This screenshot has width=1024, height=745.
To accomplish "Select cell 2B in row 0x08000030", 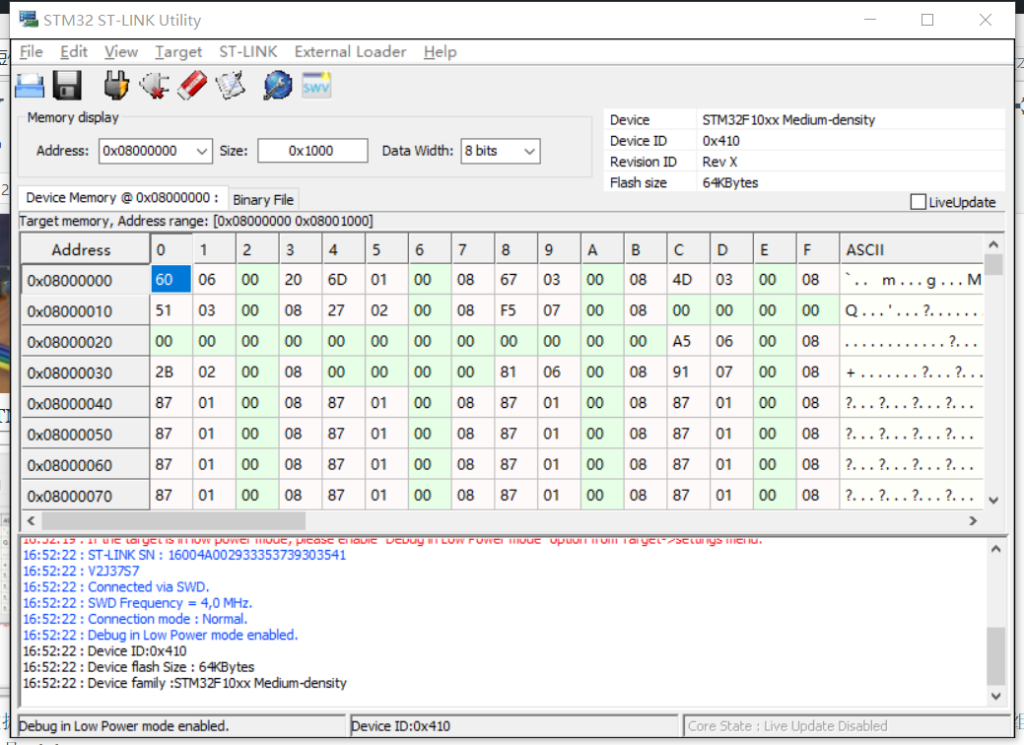I will pos(171,372).
